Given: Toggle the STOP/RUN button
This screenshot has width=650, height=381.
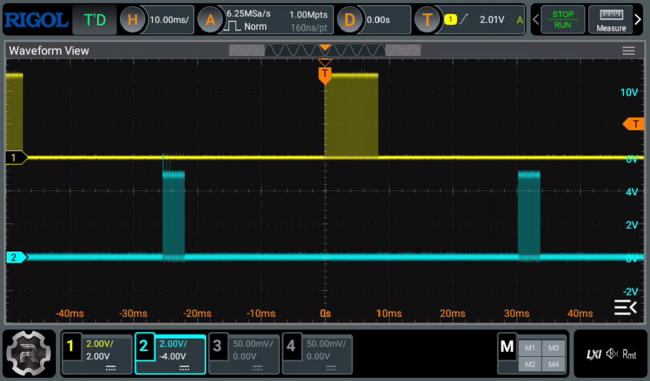Looking at the screenshot, I should [x=563, y=19].
